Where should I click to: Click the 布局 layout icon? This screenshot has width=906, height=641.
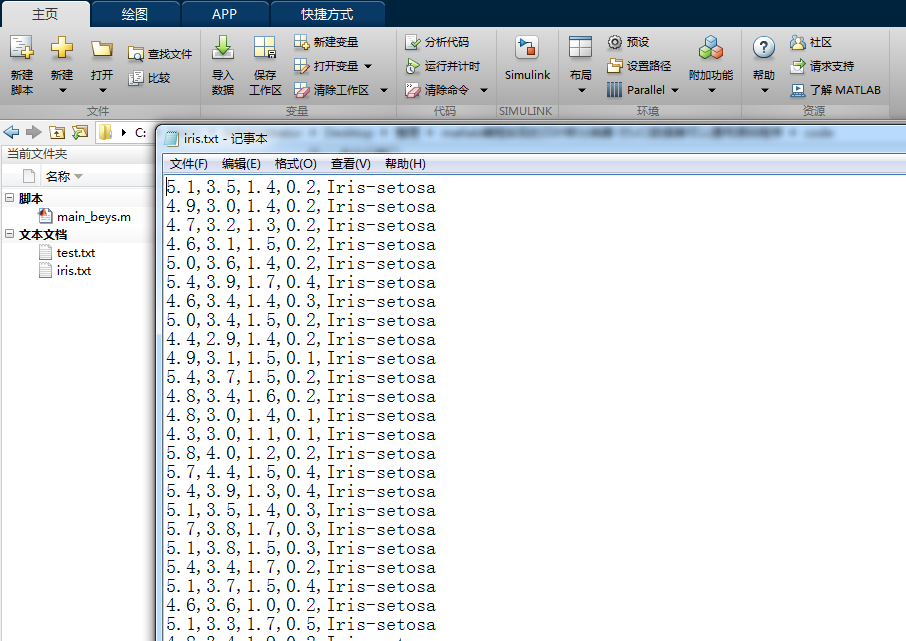click(580, 47)
